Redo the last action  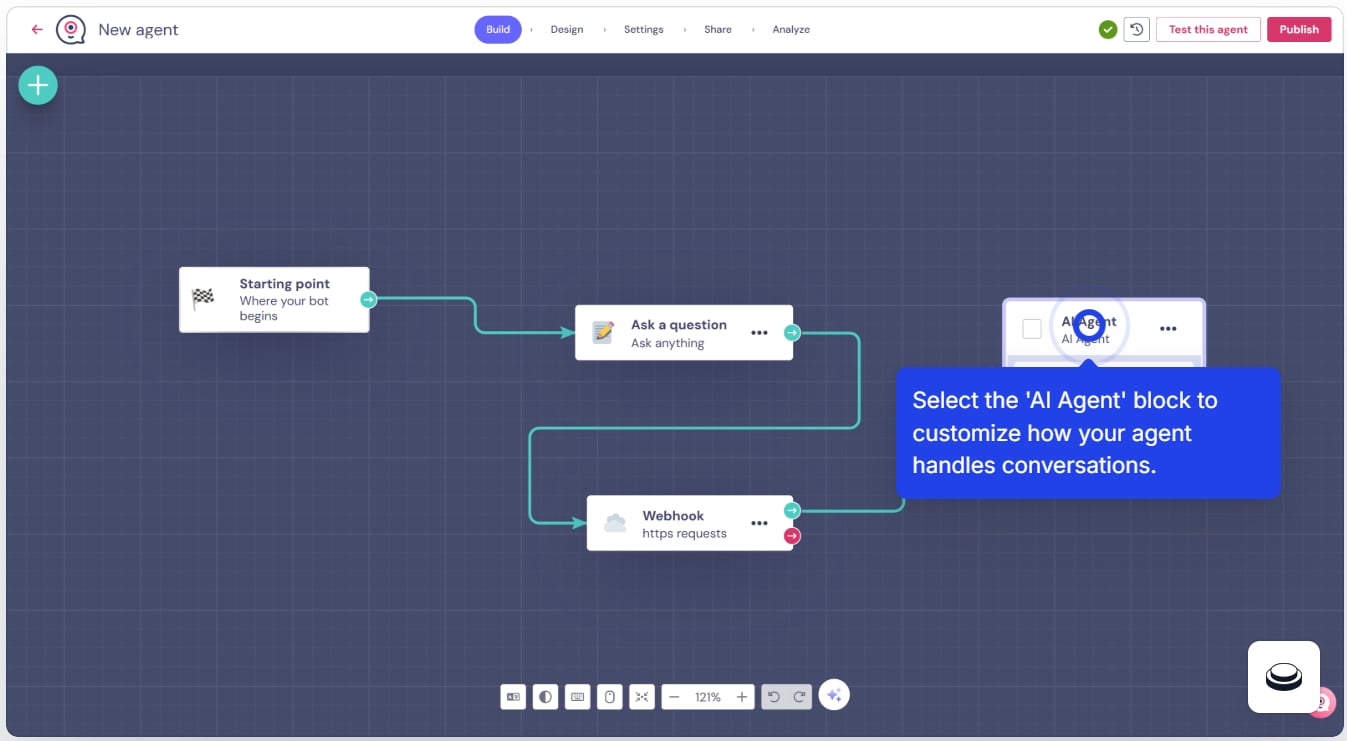tap(798, 697)
